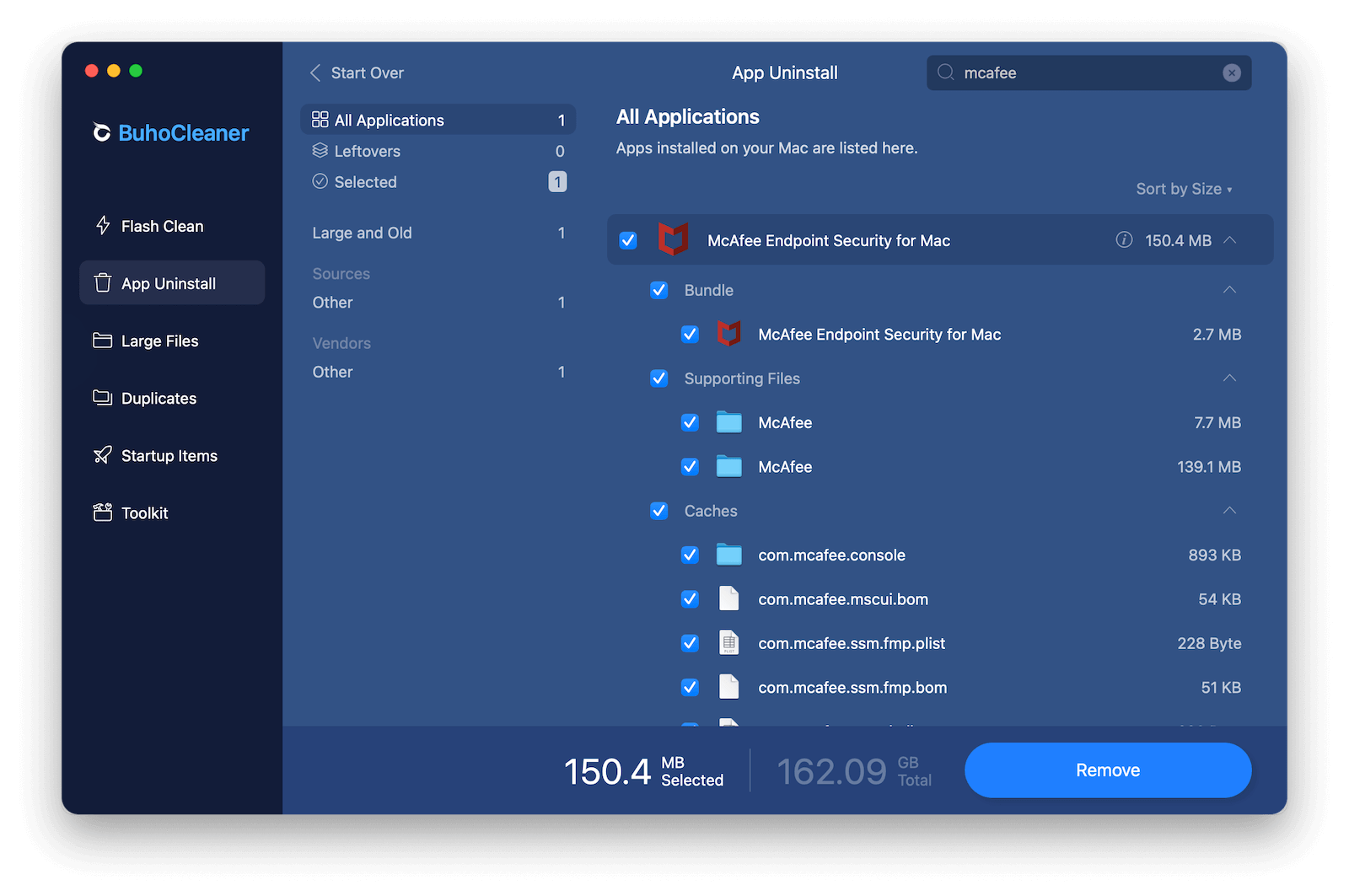Collapse the Supporting Files section
1349x896 pixels.
pos(1230,378)
